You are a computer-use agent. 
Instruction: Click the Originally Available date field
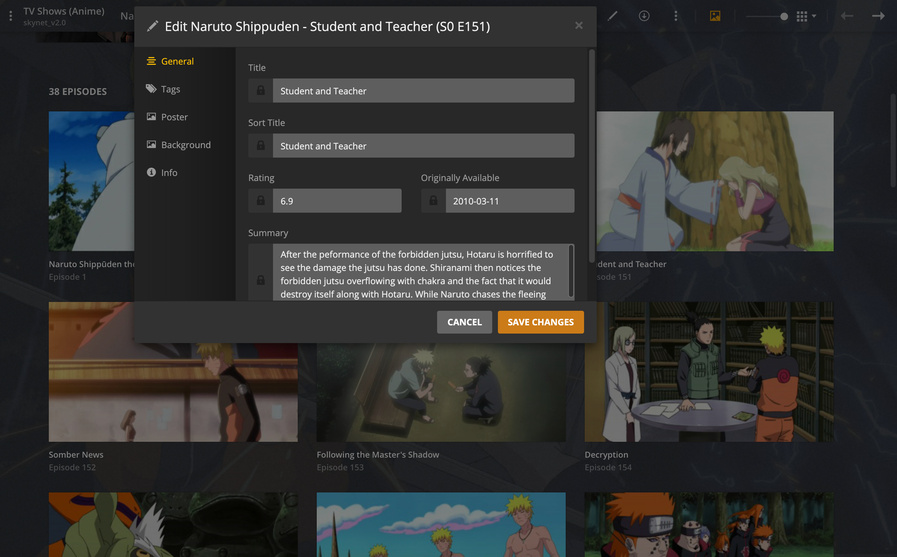510,201
